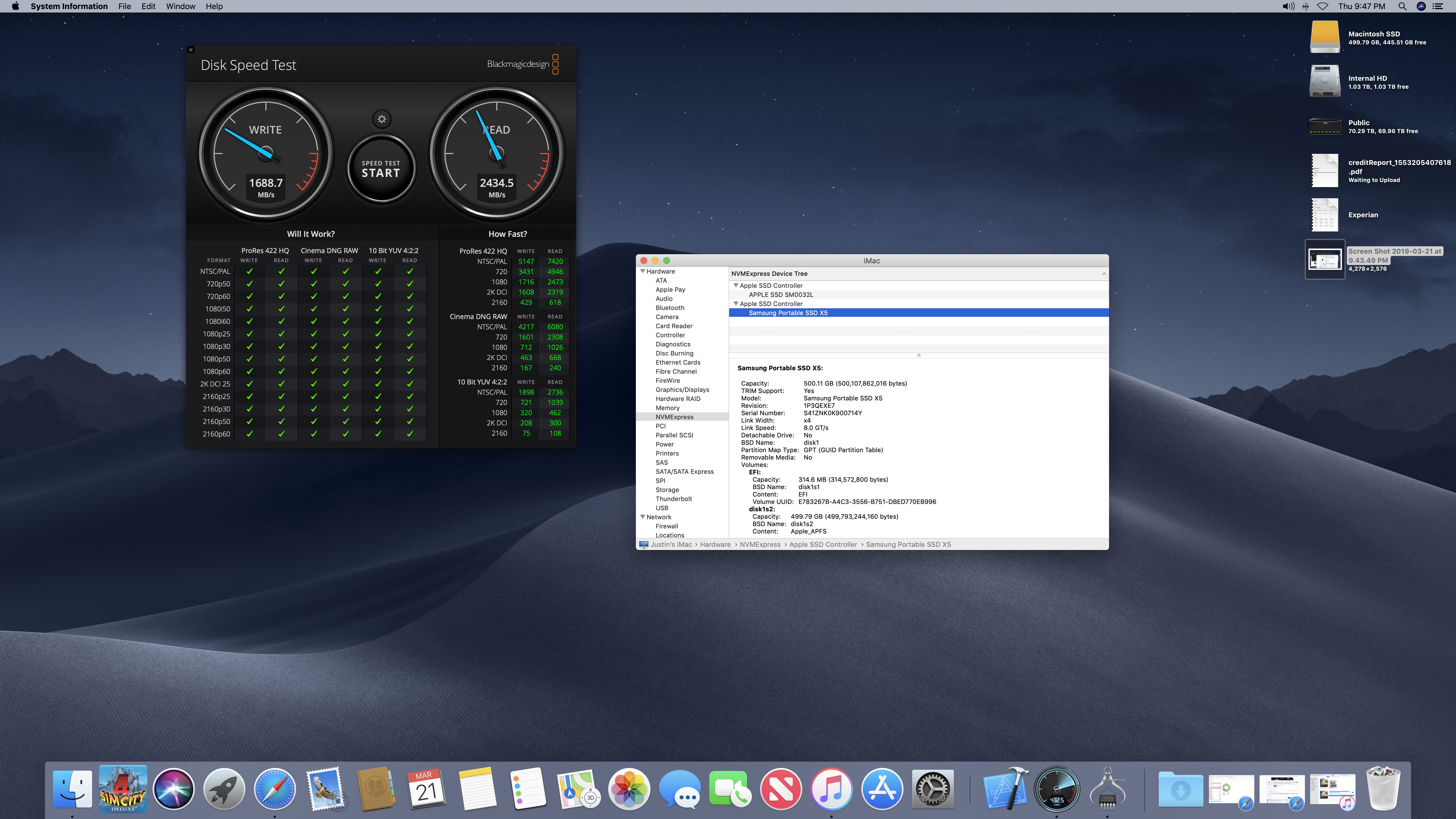
Task: Open News app in Dock
Action: [x=781, y=789]
